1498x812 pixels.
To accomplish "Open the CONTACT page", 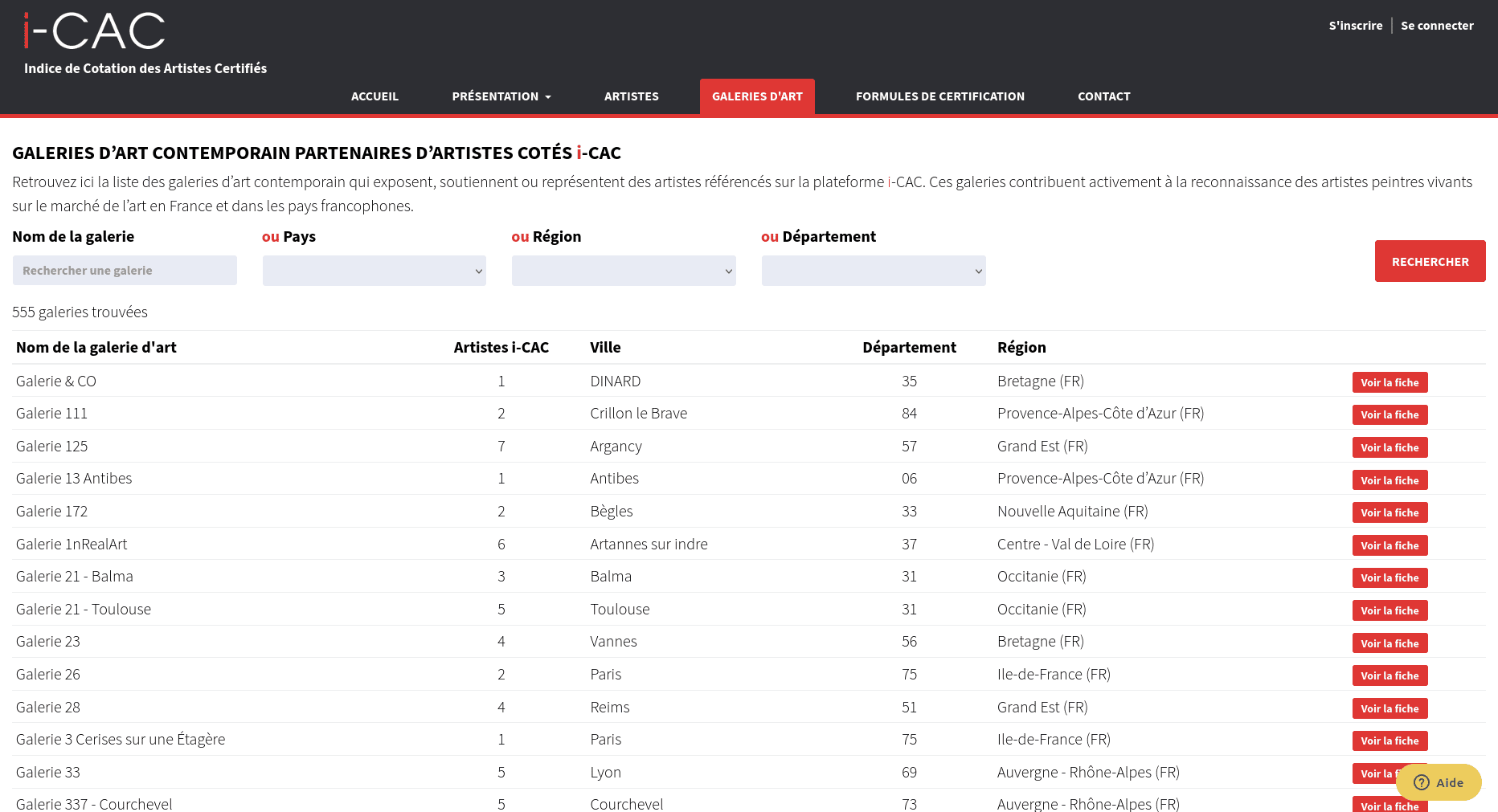I will tap(1104, 96).
